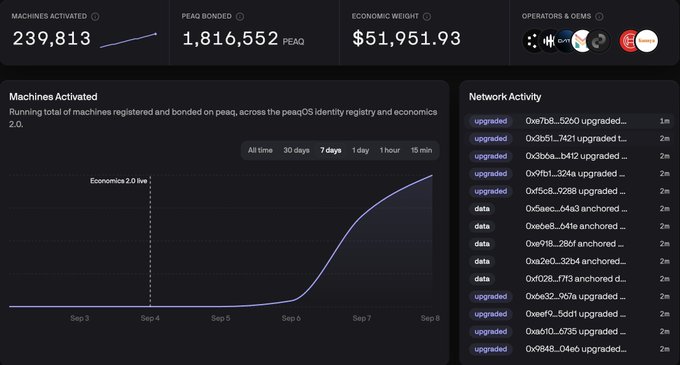This screenshot has width=680, height=365.
Task: Click the four-dots operator logo
Action: click(x=532, y=41)
